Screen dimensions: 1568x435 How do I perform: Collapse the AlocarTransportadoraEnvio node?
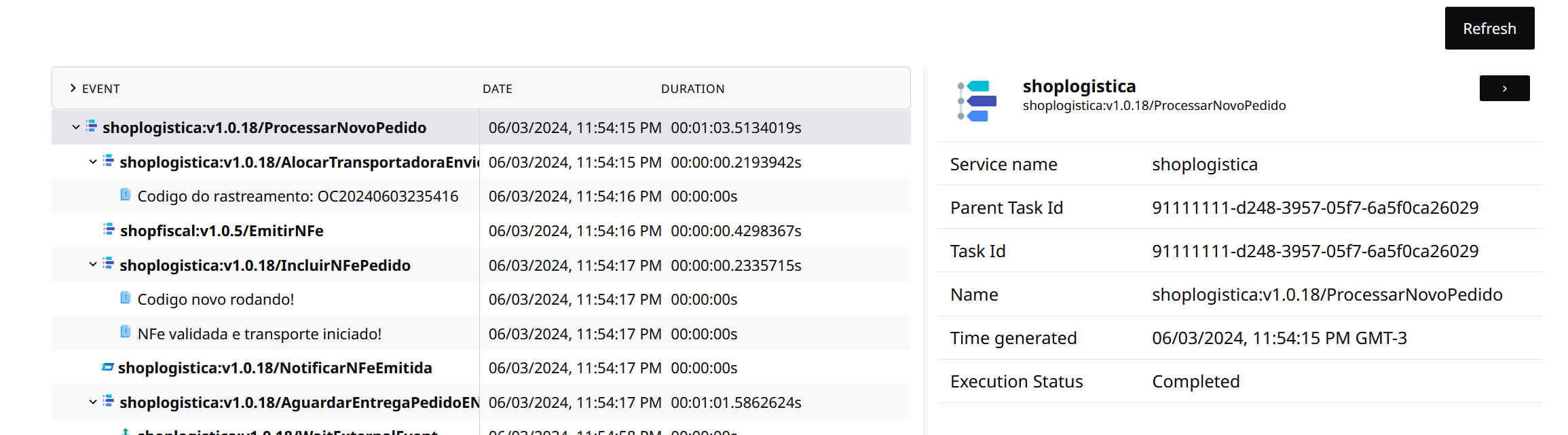pos(93,162)
